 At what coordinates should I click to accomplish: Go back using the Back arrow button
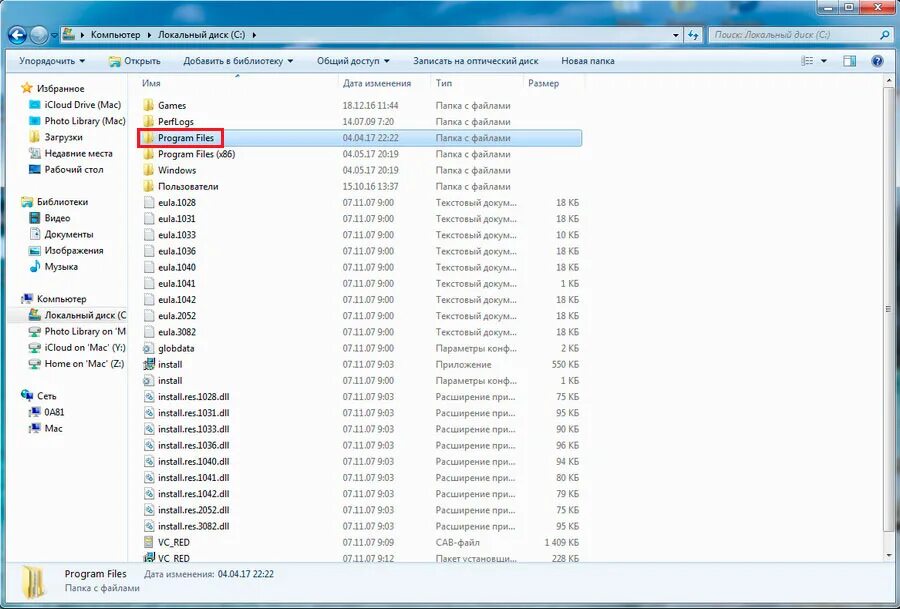click(x=17, y=36)
